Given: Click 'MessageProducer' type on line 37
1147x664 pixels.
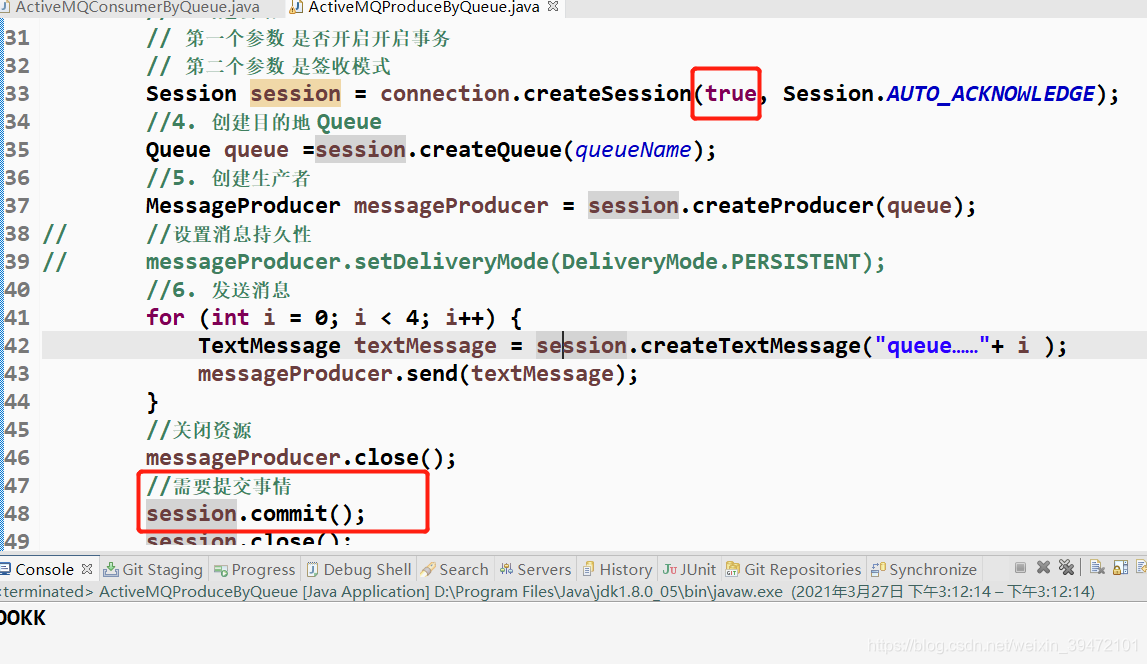Looking at the screenshot, I should coord(243,205).
